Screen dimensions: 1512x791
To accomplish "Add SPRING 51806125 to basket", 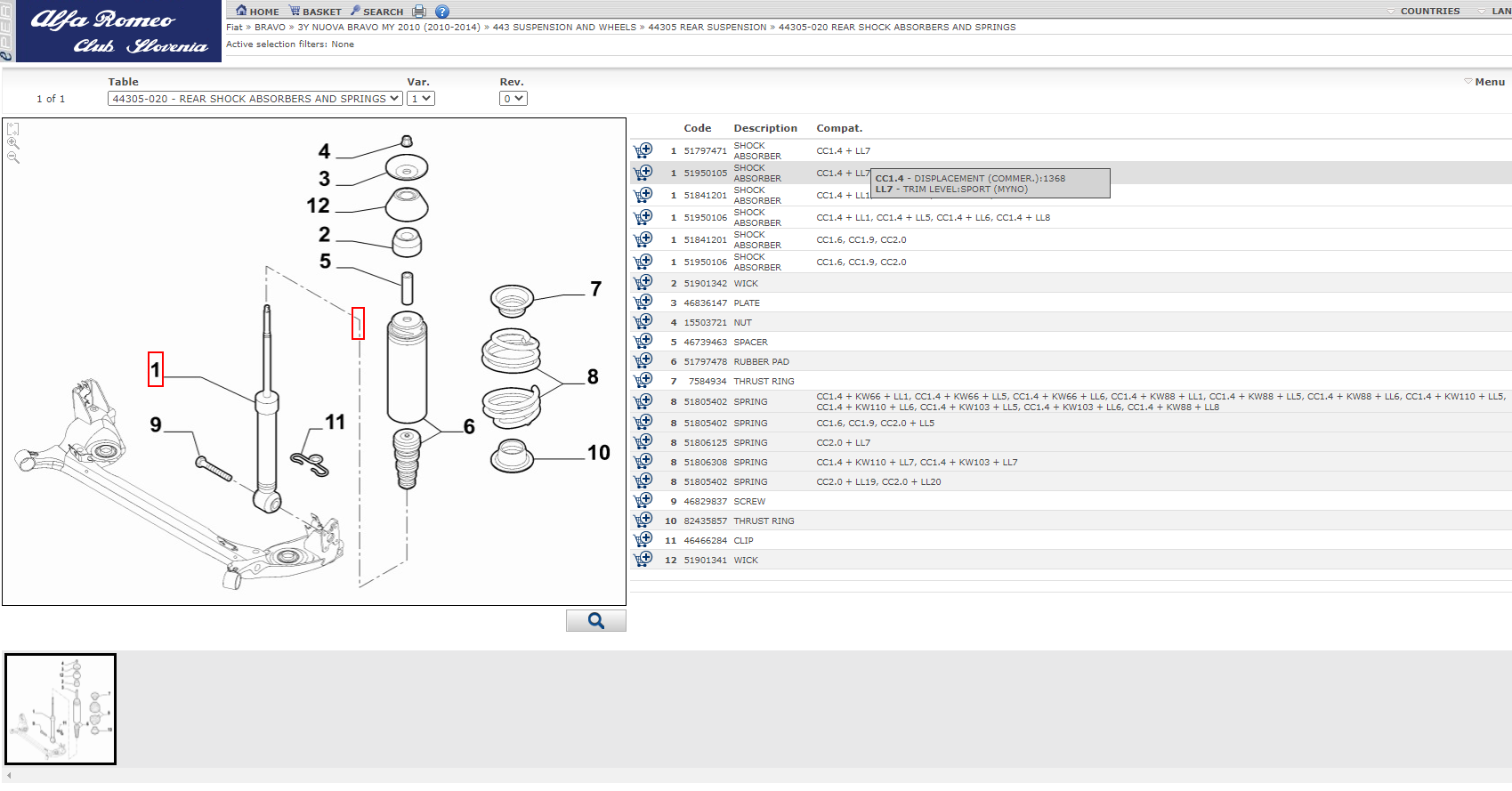I will click(x=643, y=442).
